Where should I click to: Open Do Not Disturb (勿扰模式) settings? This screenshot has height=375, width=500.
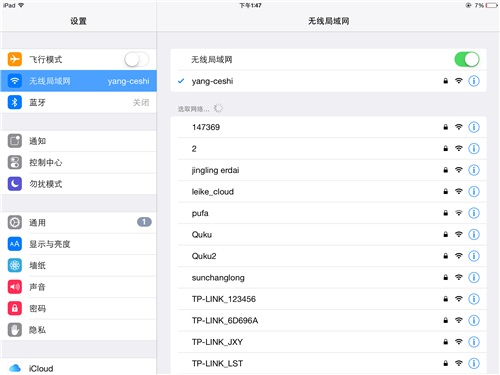point(79,184)
